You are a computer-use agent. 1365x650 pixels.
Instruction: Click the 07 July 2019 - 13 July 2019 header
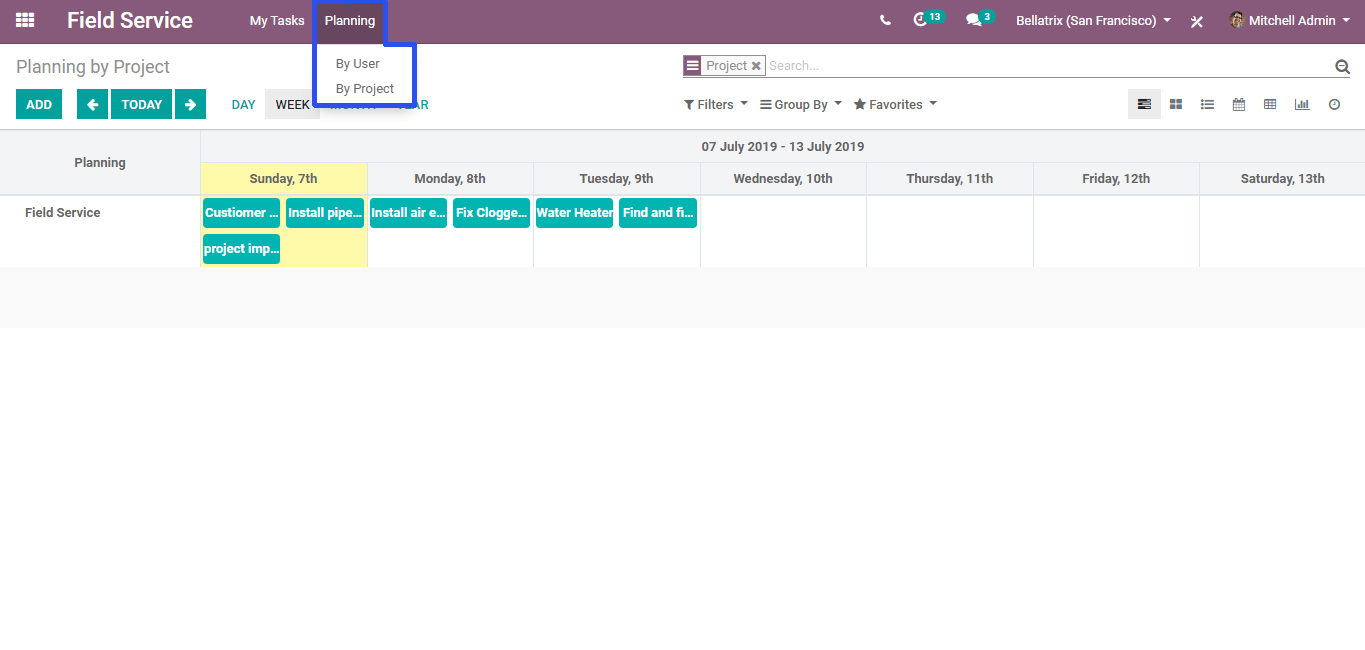point(783,147)
